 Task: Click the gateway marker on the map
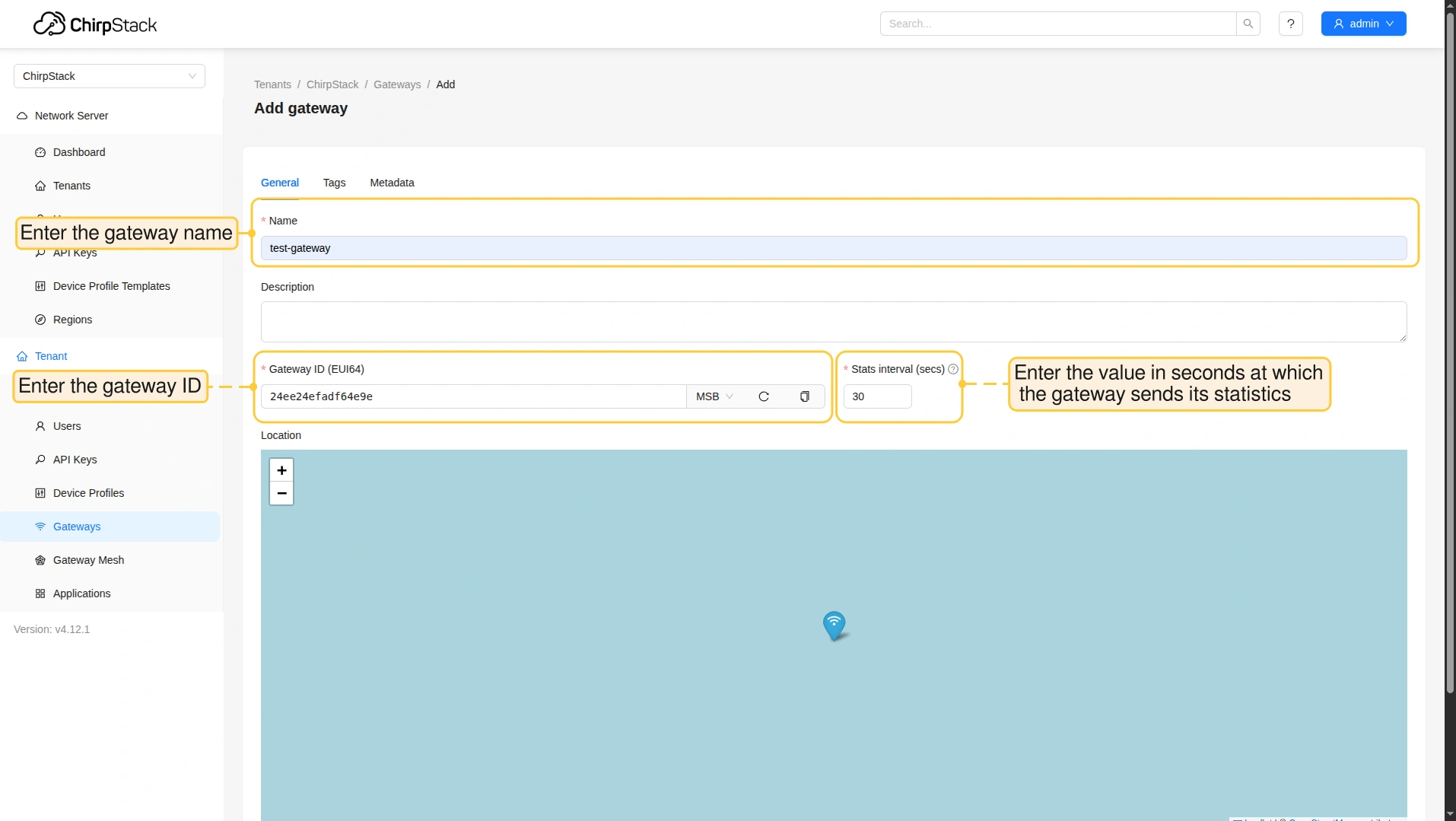point(834,625)
